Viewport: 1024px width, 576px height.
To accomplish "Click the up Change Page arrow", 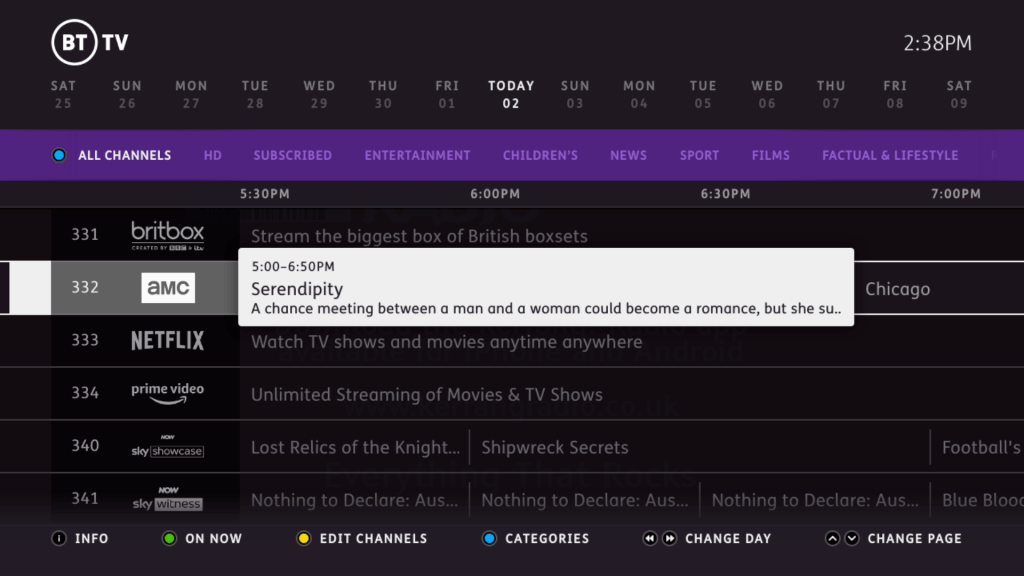I will pyautogui.click(x=832, y=538).
